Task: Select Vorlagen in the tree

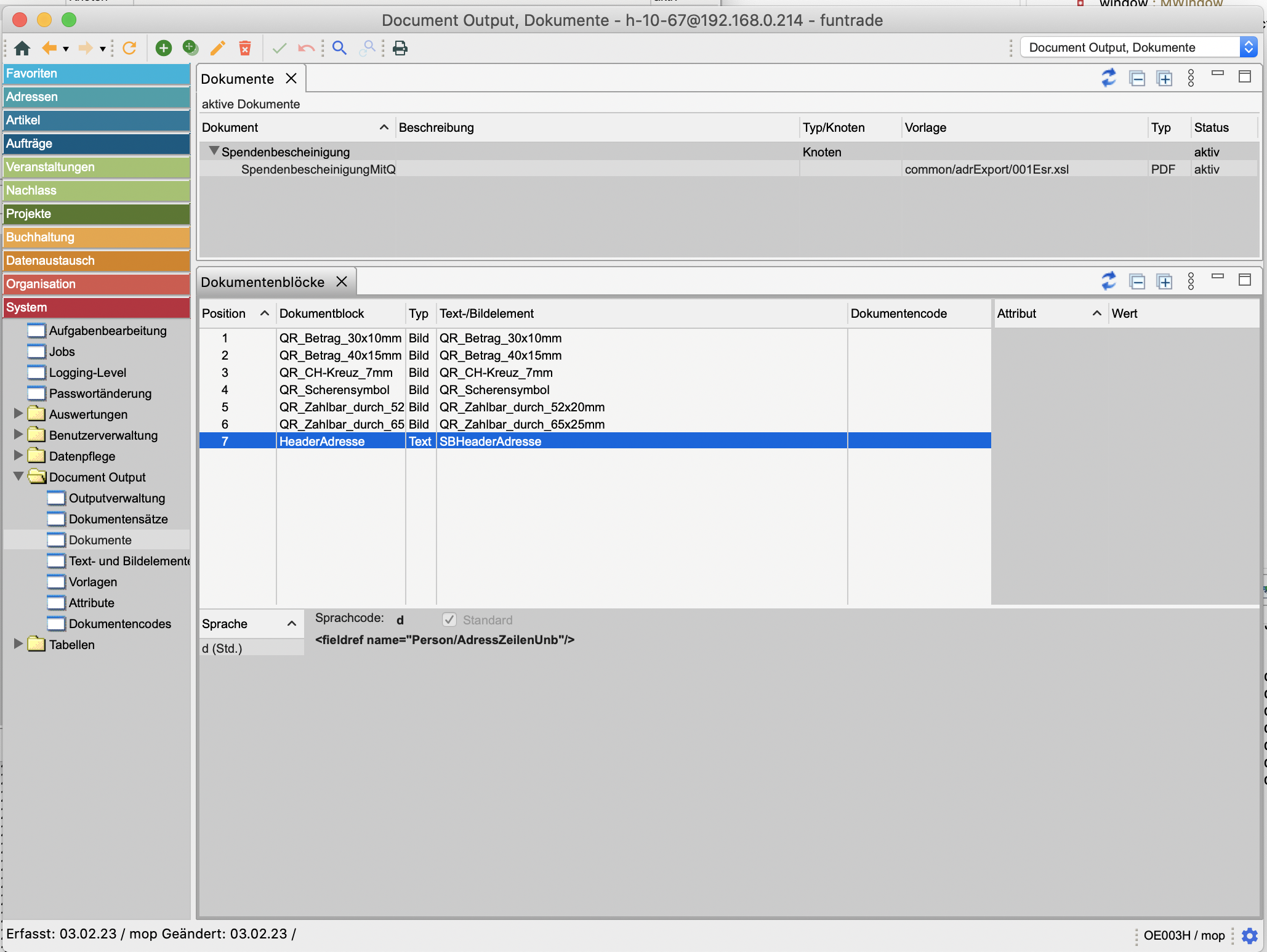Action: [92, 582]
